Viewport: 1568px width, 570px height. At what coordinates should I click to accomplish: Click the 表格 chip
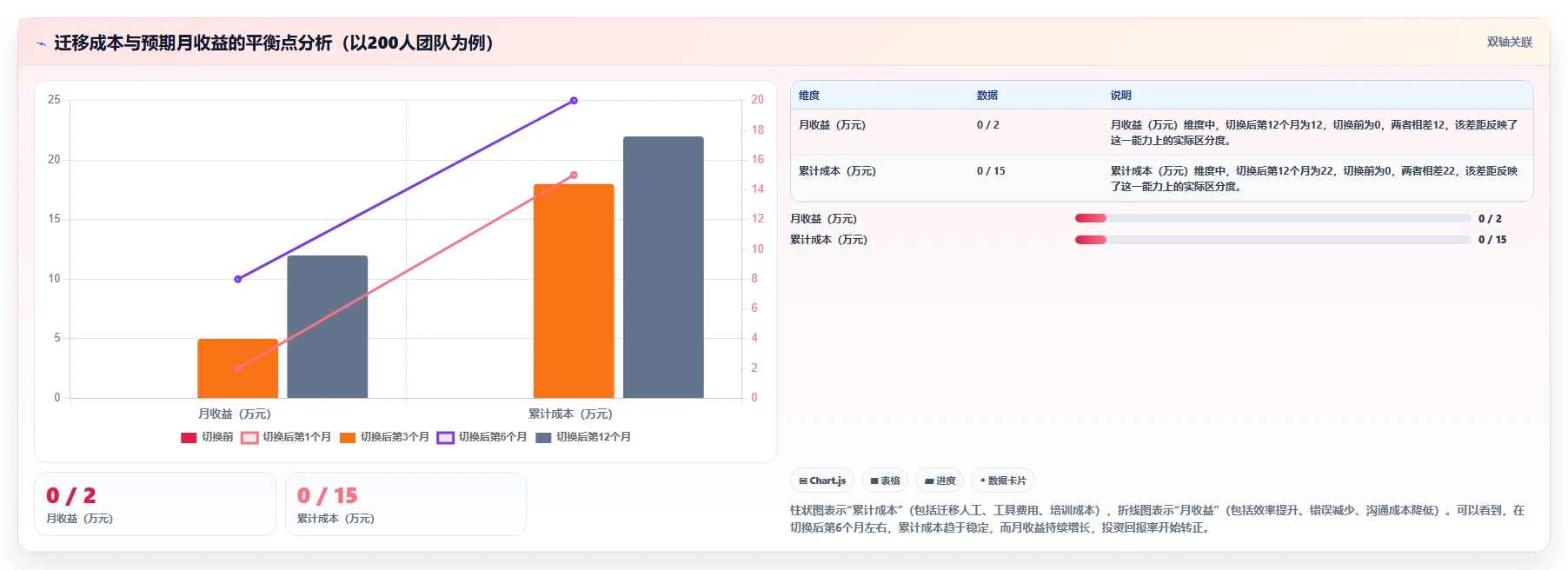[885, 481]
